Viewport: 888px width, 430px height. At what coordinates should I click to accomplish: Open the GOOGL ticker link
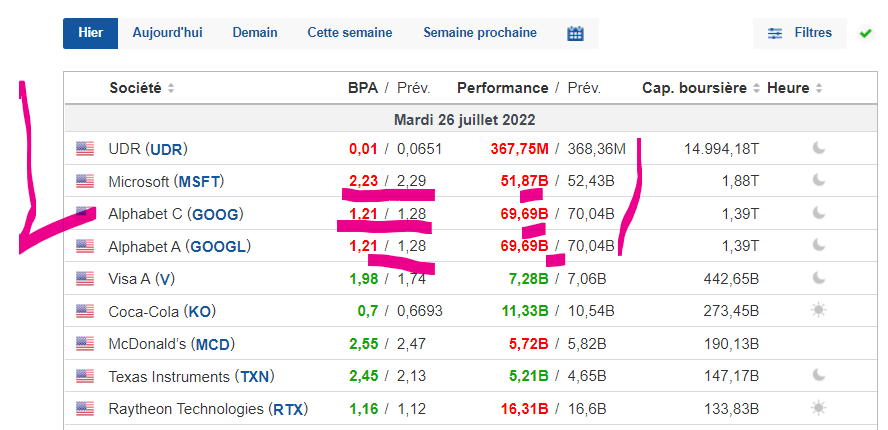point(218,246)
